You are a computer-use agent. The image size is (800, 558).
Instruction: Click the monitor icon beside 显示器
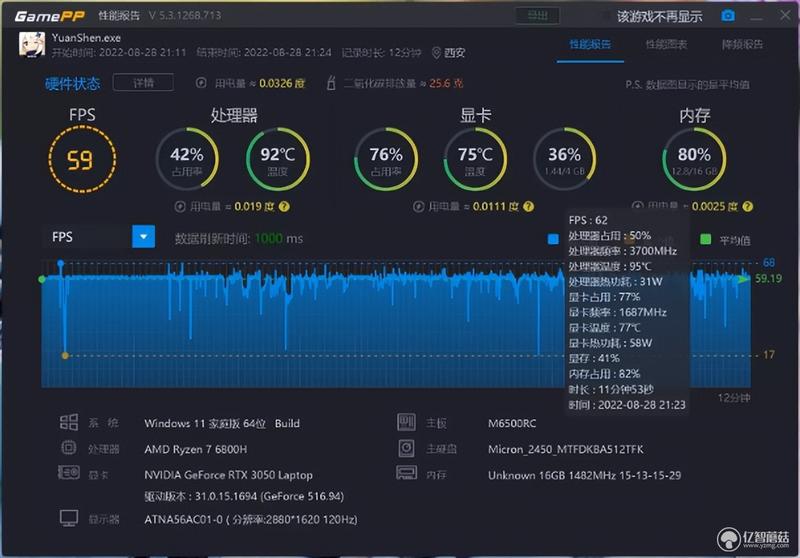[69, 518]
